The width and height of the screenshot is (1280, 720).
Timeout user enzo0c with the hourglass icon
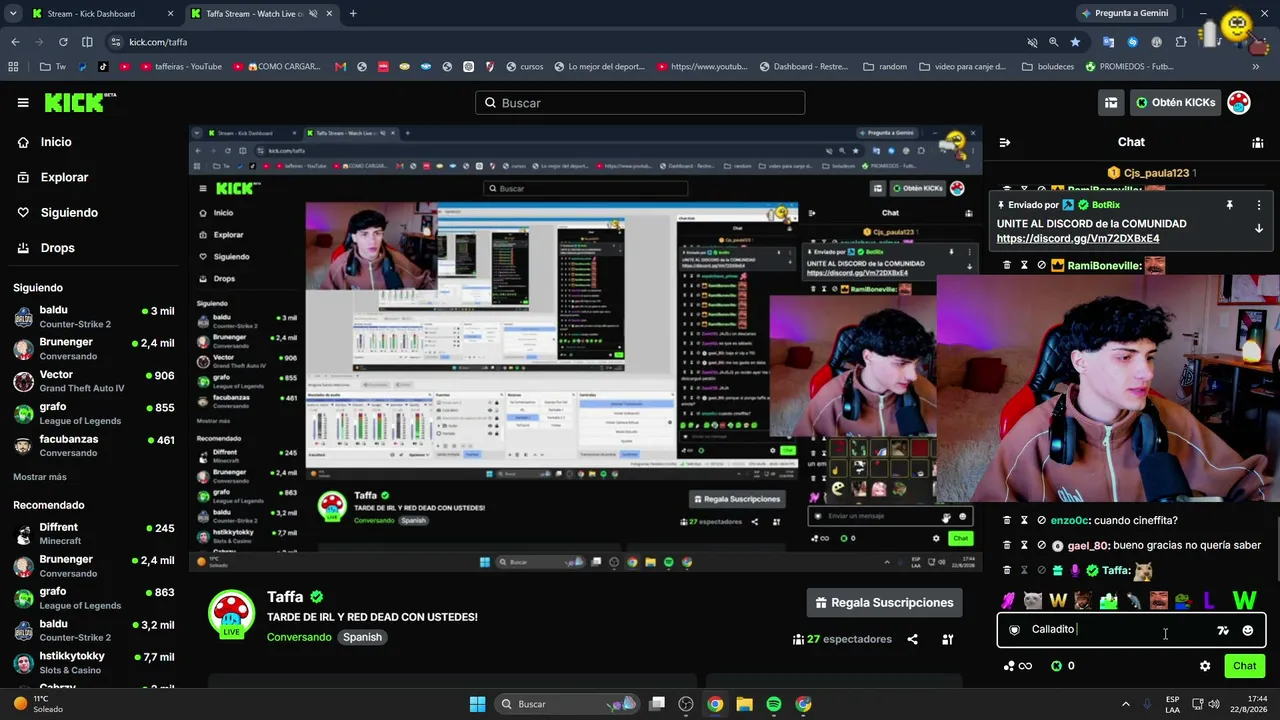(1024, 520)
